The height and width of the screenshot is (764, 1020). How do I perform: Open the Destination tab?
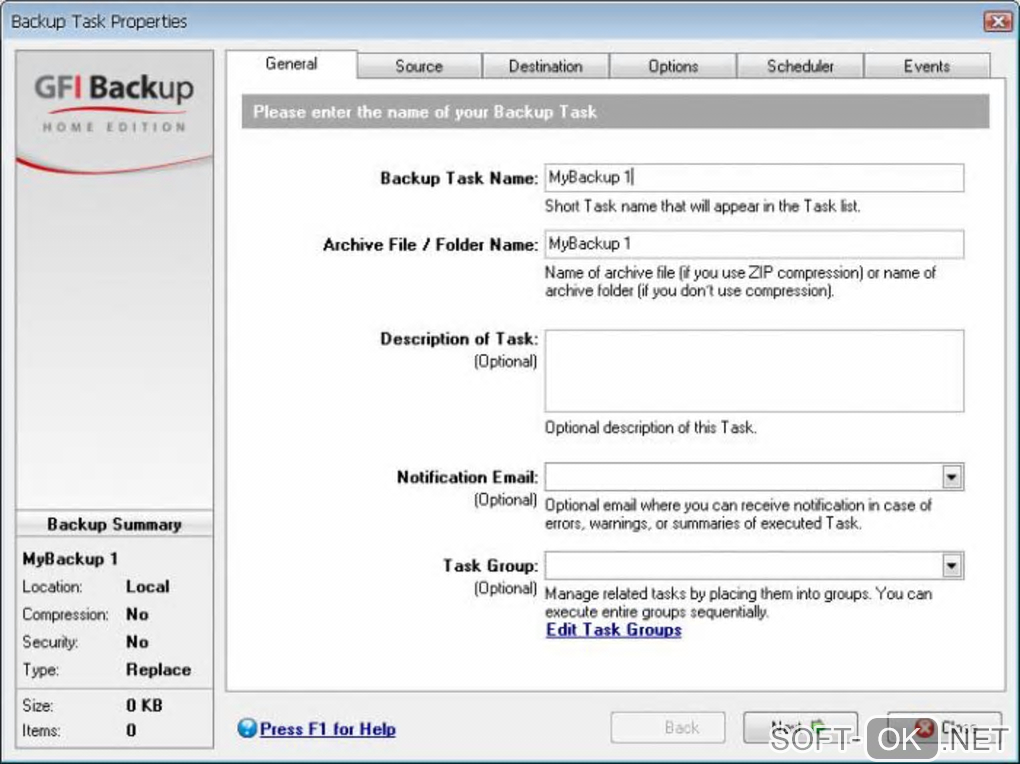point(545,66)
